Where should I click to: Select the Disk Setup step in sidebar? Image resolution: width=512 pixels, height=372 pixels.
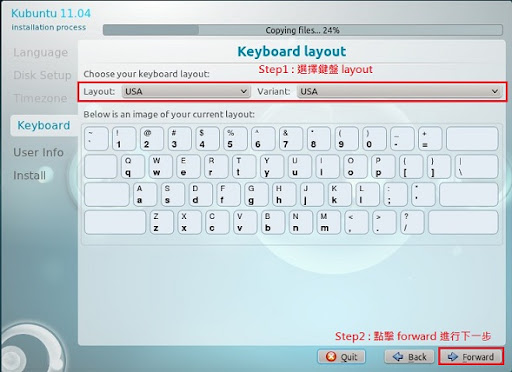pos(42,75)
